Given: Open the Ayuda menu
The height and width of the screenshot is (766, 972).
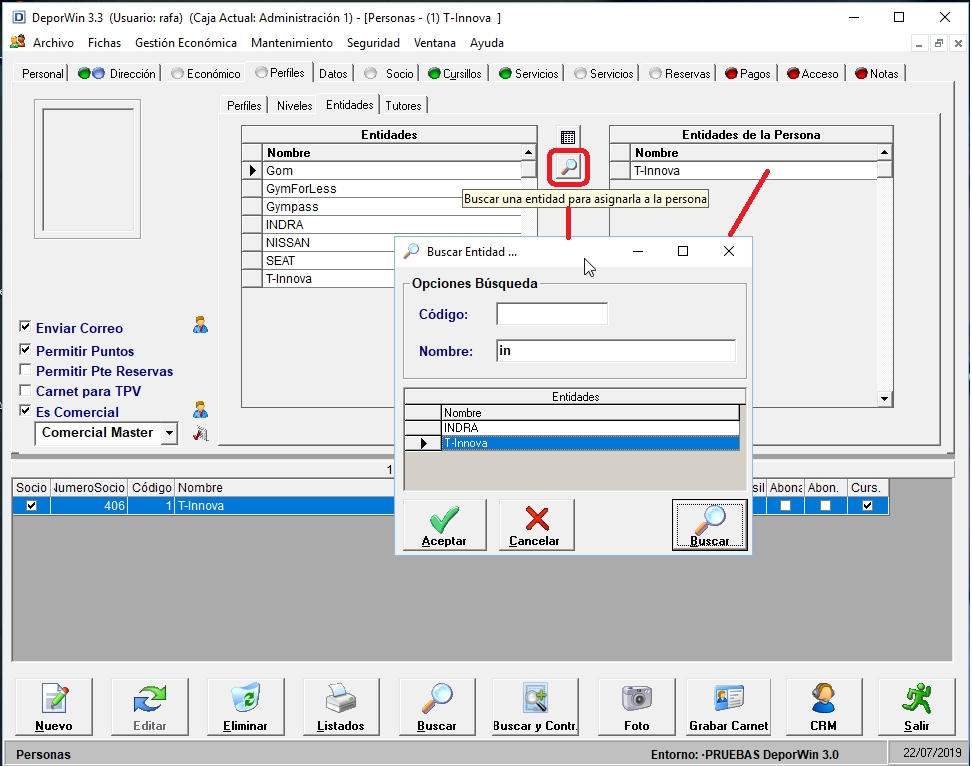Looking at the screenshot, I should (487, 43).
